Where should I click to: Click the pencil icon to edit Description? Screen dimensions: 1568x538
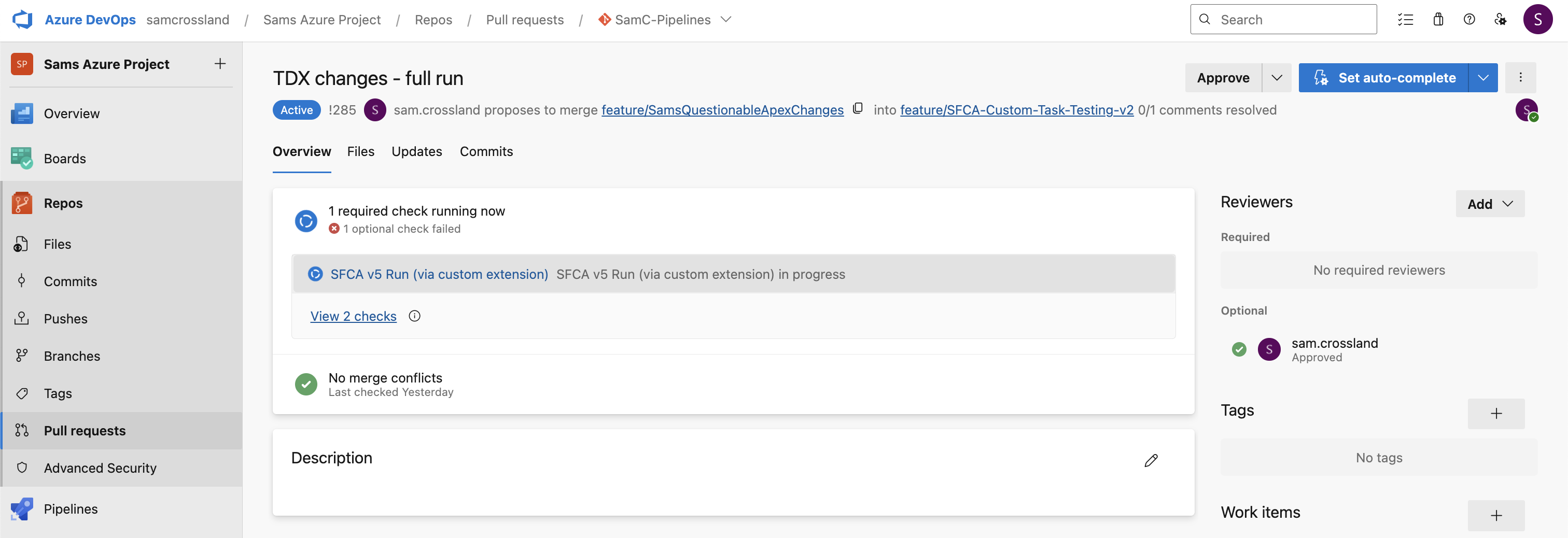point(1151,460)
